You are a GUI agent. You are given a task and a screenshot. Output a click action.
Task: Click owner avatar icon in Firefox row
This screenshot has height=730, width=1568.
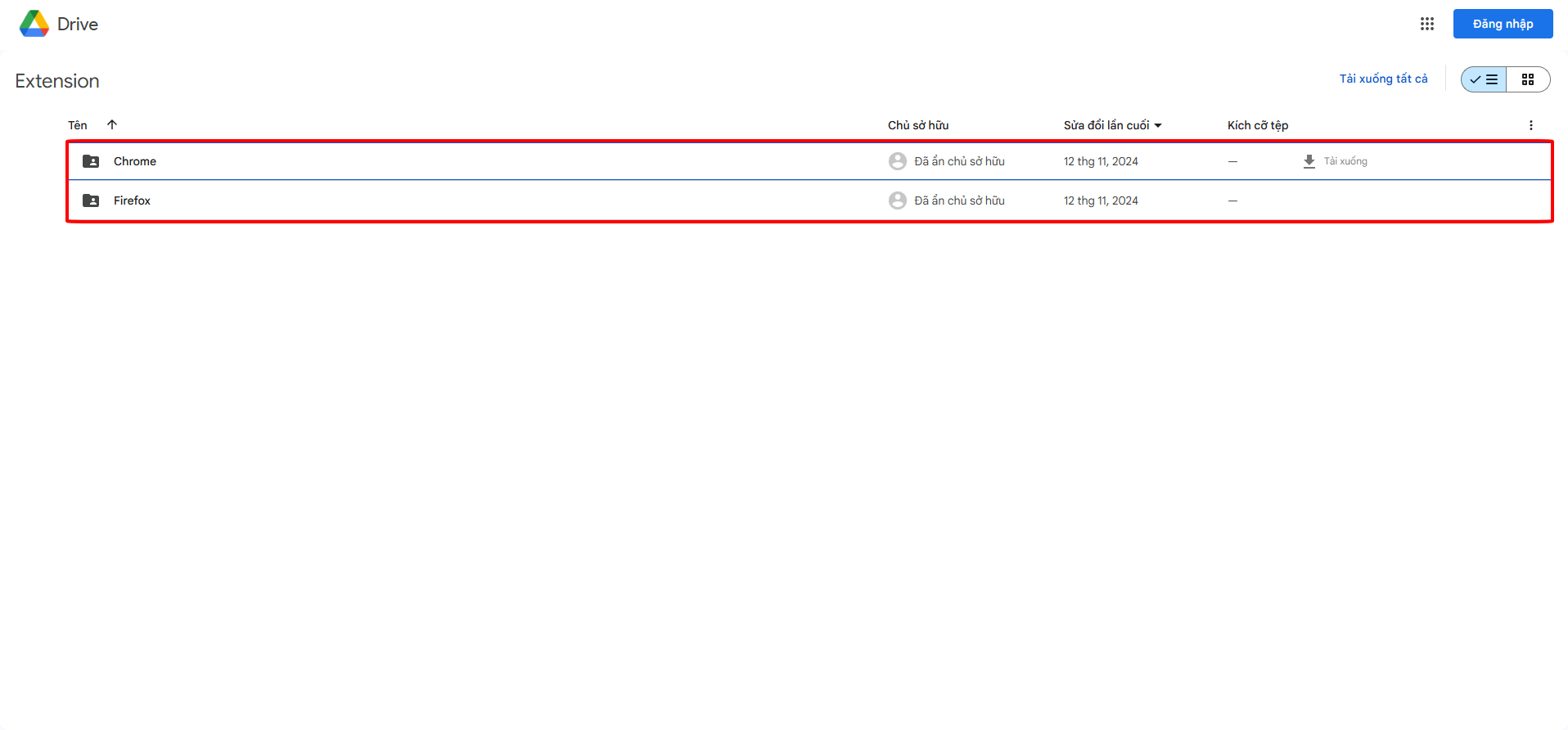pyautogui.click(x=898, y=201)
